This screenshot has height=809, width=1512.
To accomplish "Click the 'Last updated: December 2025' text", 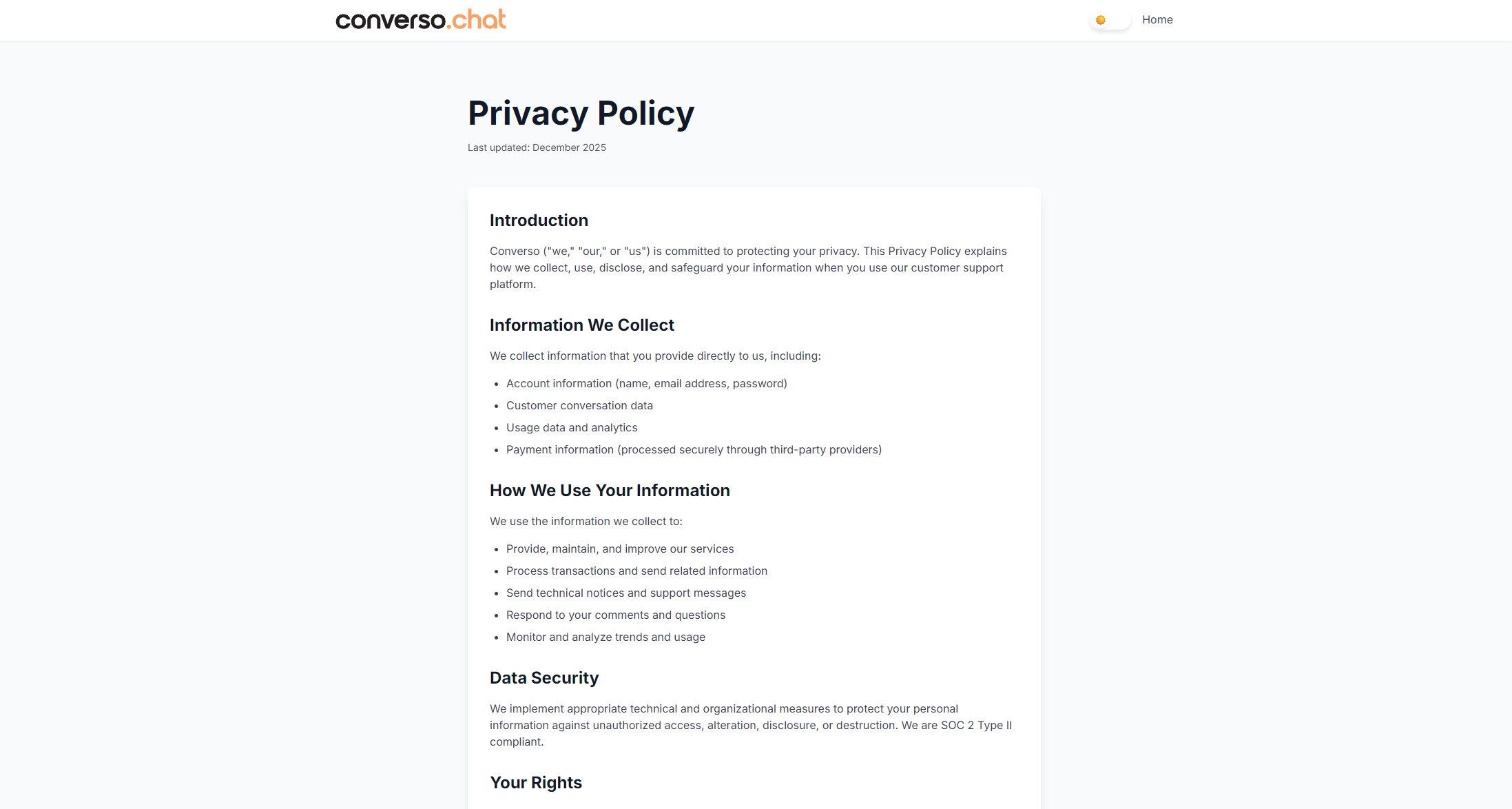I will click(537, 147).
